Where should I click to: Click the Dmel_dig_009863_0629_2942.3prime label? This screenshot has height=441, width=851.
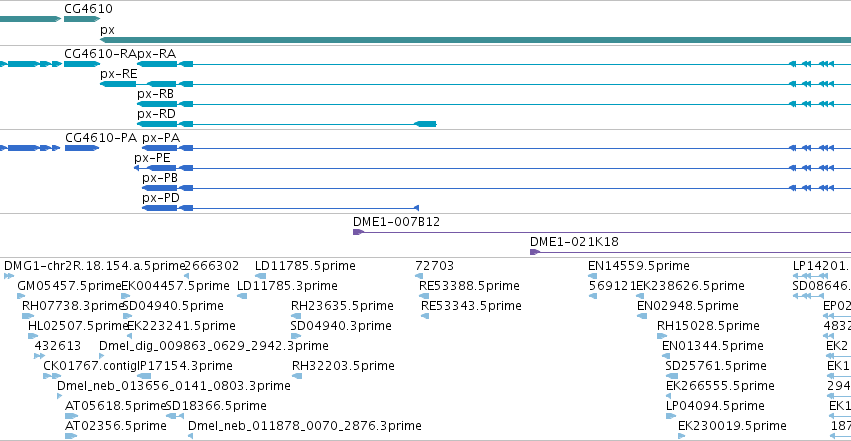pyautogui.click(x=213, y=346)
